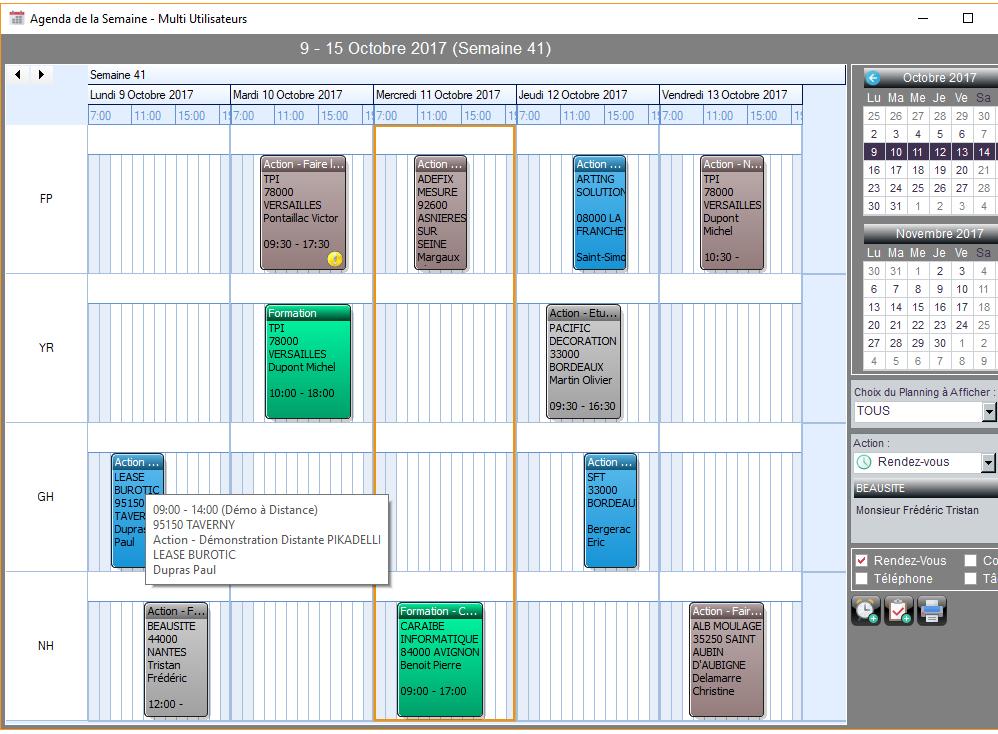This screenshot has width=998, height=734.
Task: Open FP's ARTING SOLUTION appointment on Thursday
Action: coord(600,213)
